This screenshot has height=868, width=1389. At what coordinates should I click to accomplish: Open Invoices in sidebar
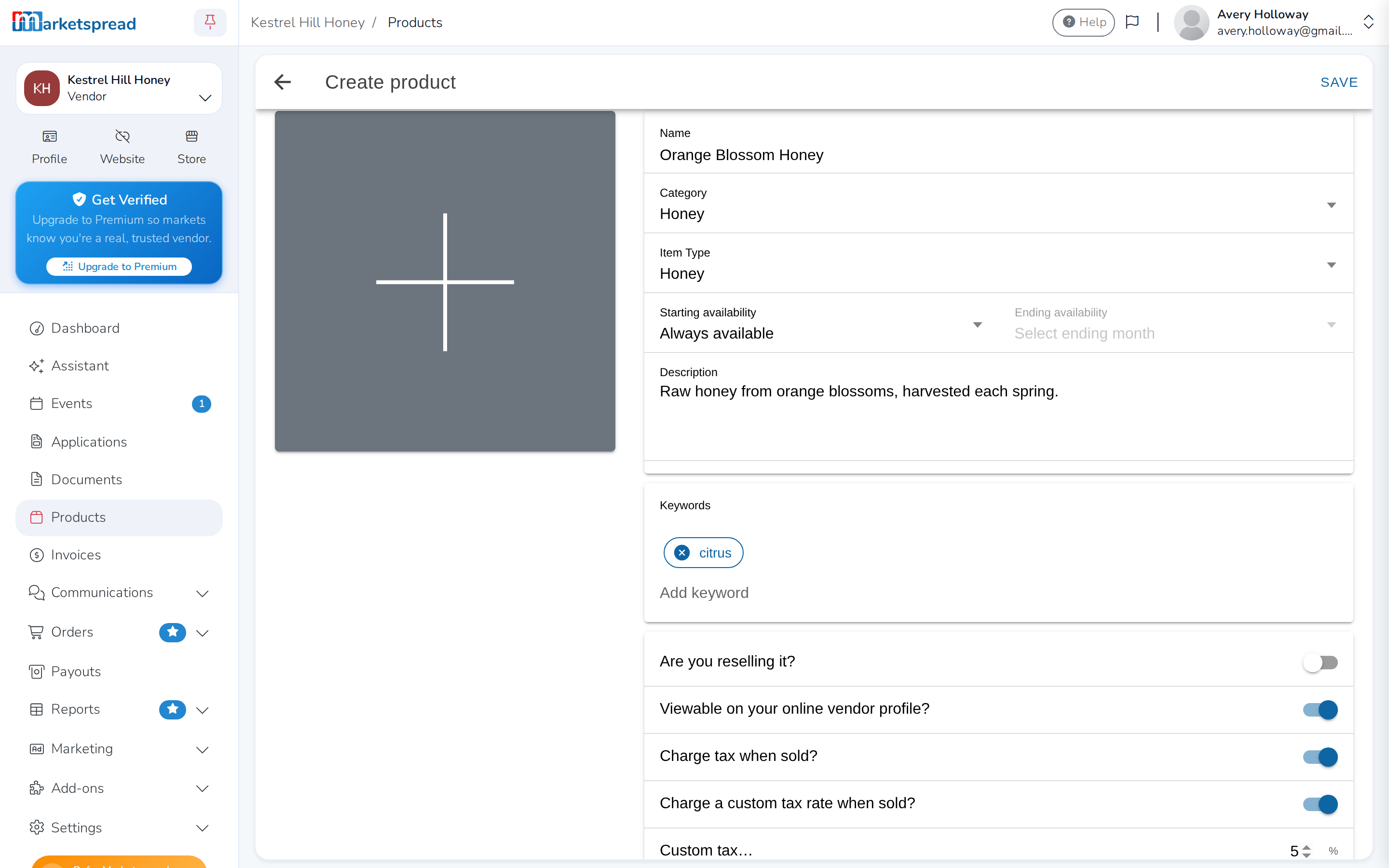pyautogui.click(x=119, y=555)
